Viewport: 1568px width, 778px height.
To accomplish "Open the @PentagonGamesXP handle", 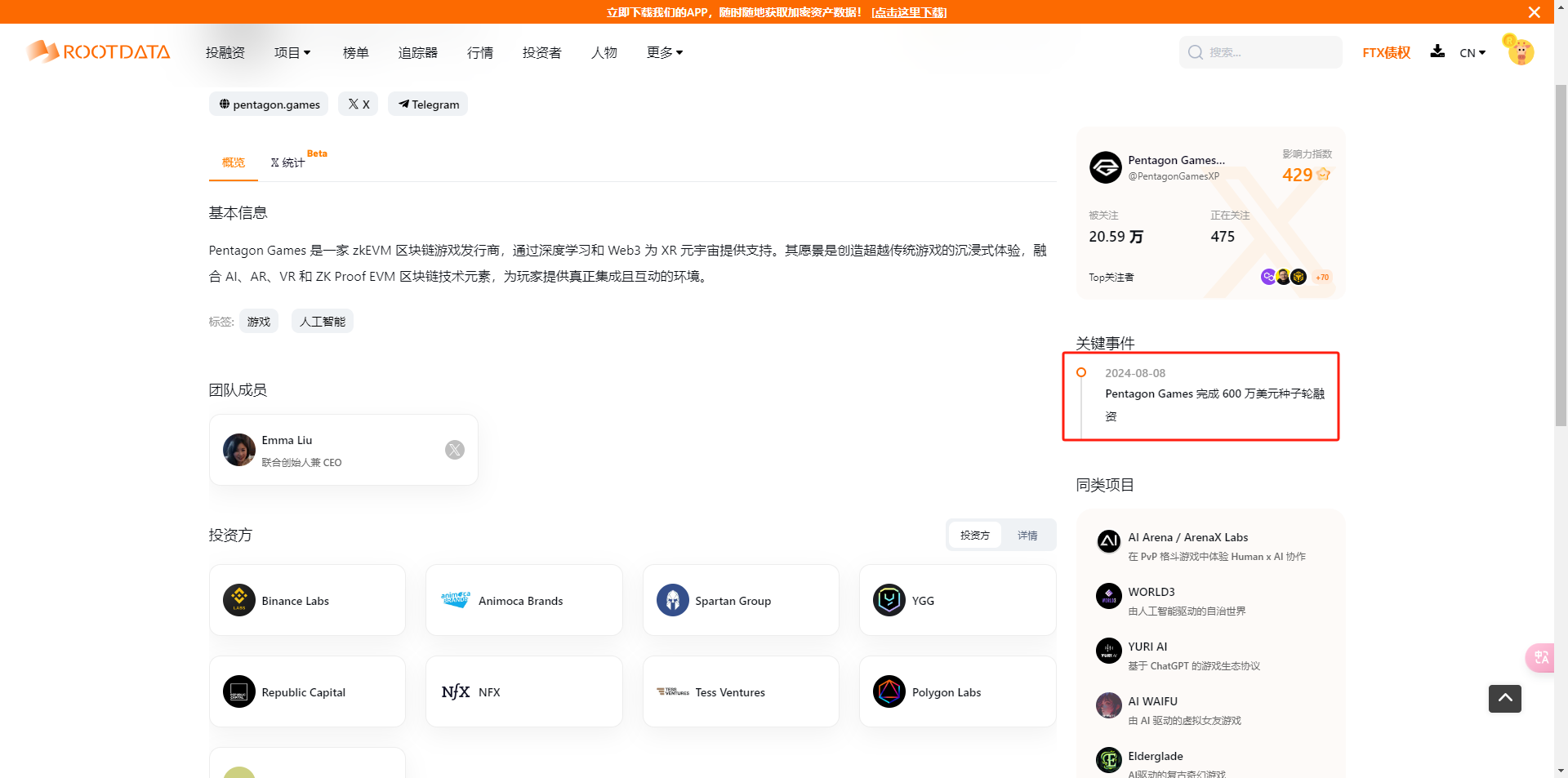I will click(1174, 176).
